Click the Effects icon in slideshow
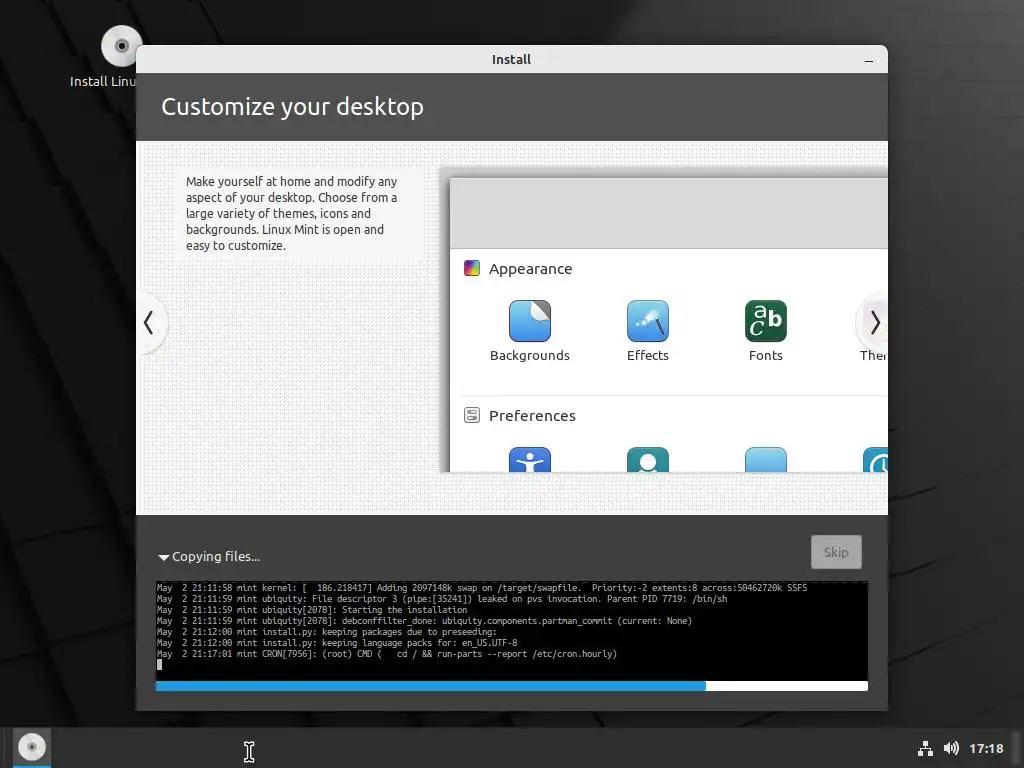This screenshot has height=768, width=1024. [x=648, y=321]
